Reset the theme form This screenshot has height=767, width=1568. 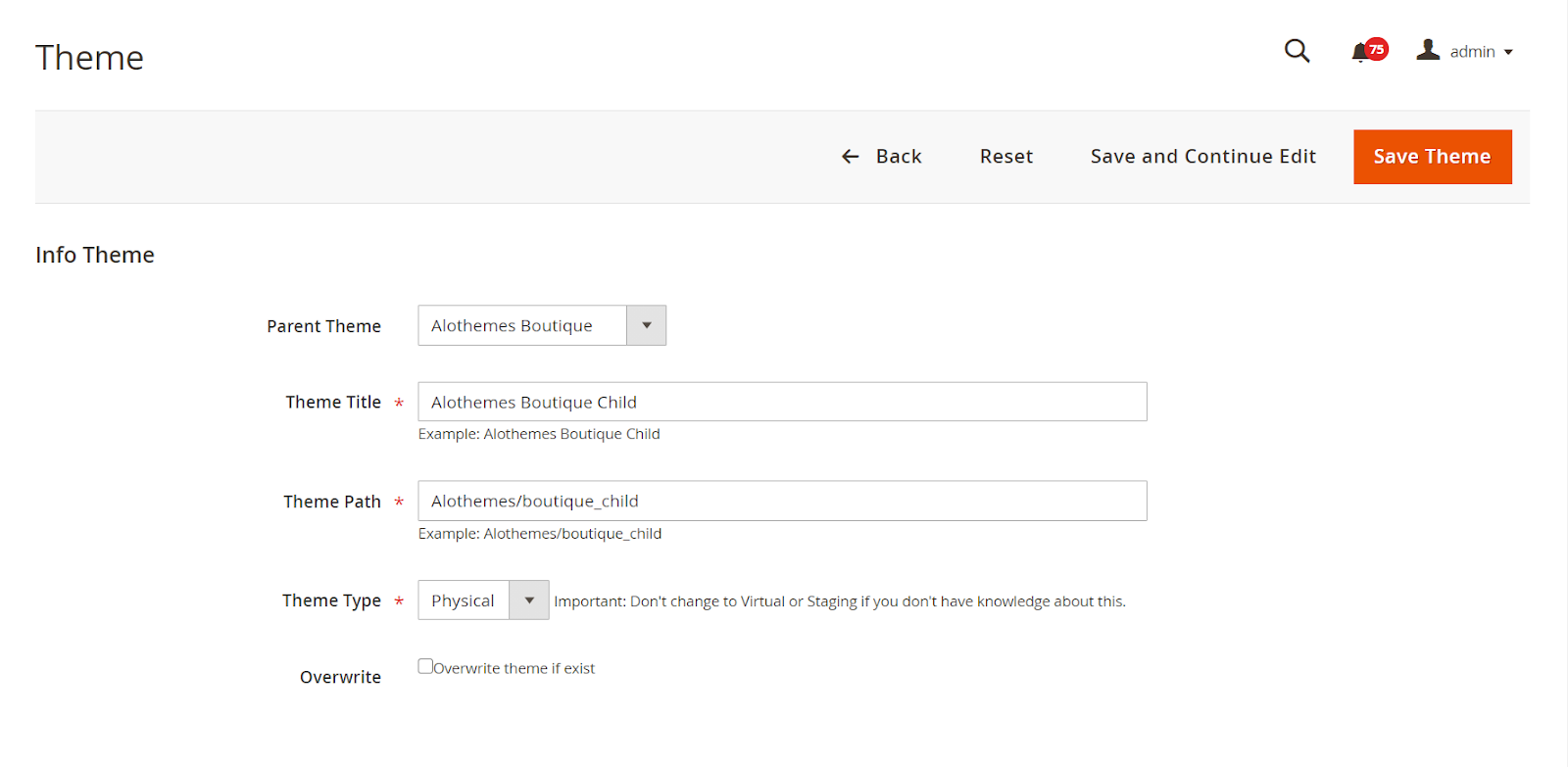click(x=1005, y=157)
